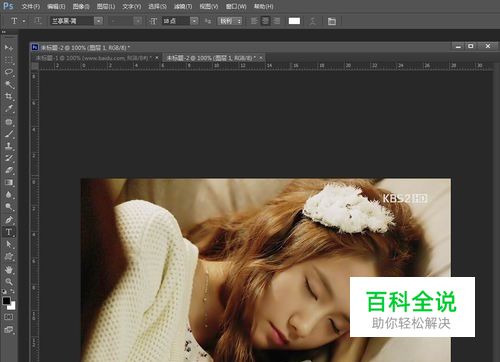The height and width of the screenshot is (362, 500).
Task: Select the Eraser tool
Action: pos(9,170)
